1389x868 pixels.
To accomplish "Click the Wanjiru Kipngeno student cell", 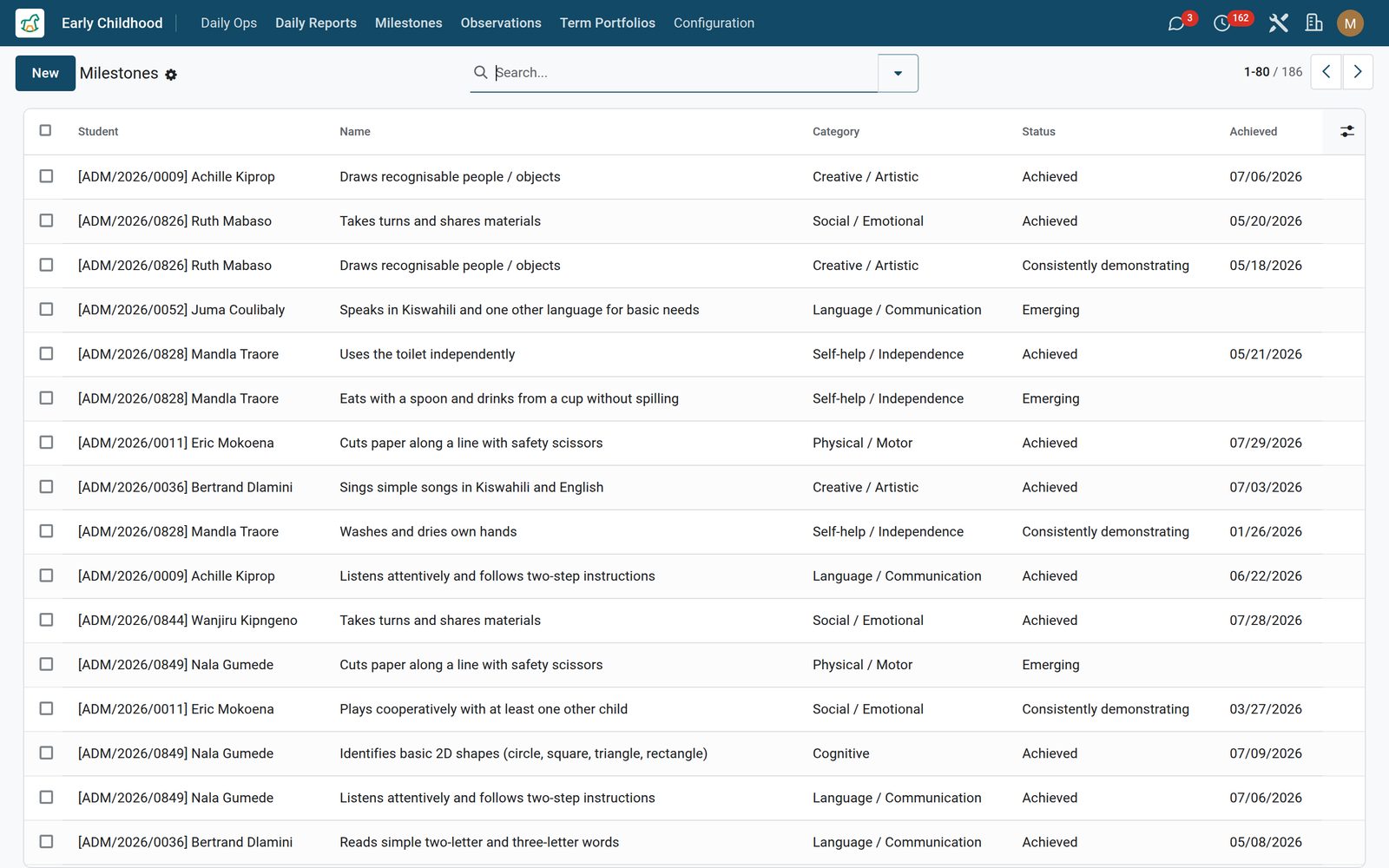I will tap(188, 621).
